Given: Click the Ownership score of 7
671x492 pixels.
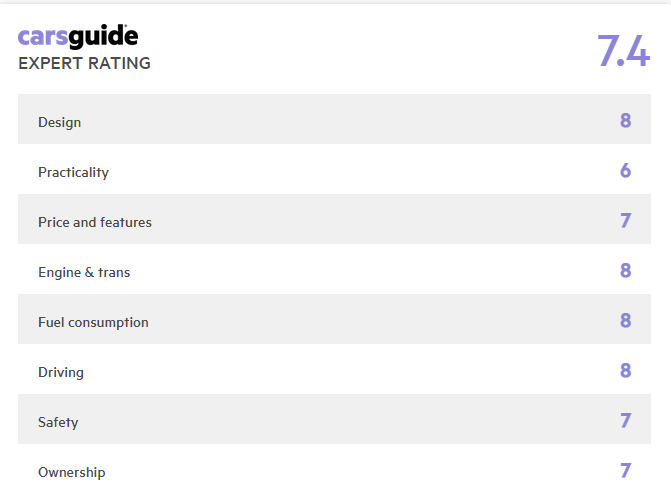Looking at the screenshot, I should [626, 471].
